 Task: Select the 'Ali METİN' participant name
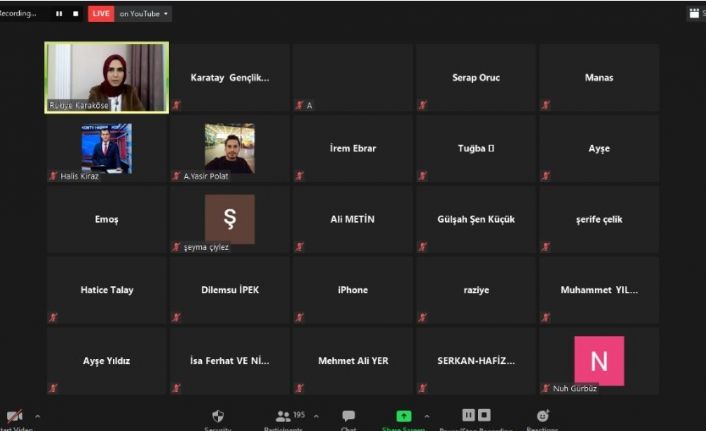353,219
